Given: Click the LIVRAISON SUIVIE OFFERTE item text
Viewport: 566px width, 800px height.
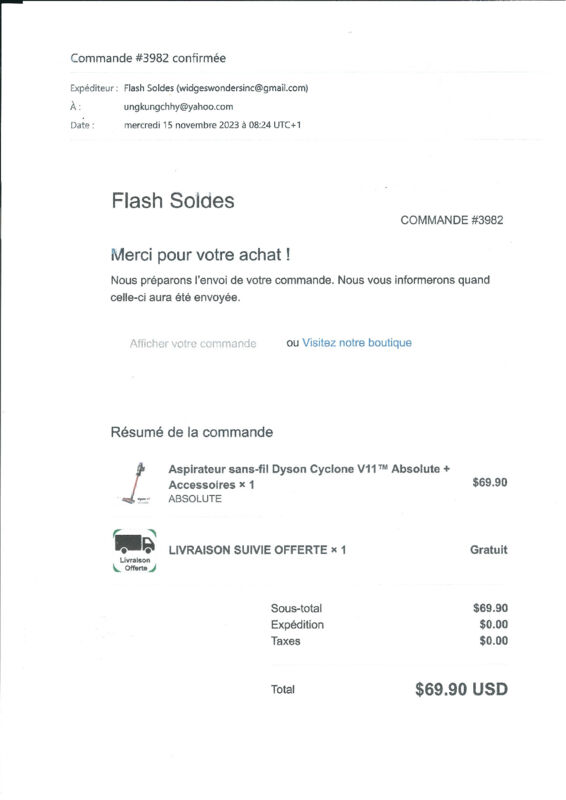Looking at the screenshot, I should click(x=257, y=550).
